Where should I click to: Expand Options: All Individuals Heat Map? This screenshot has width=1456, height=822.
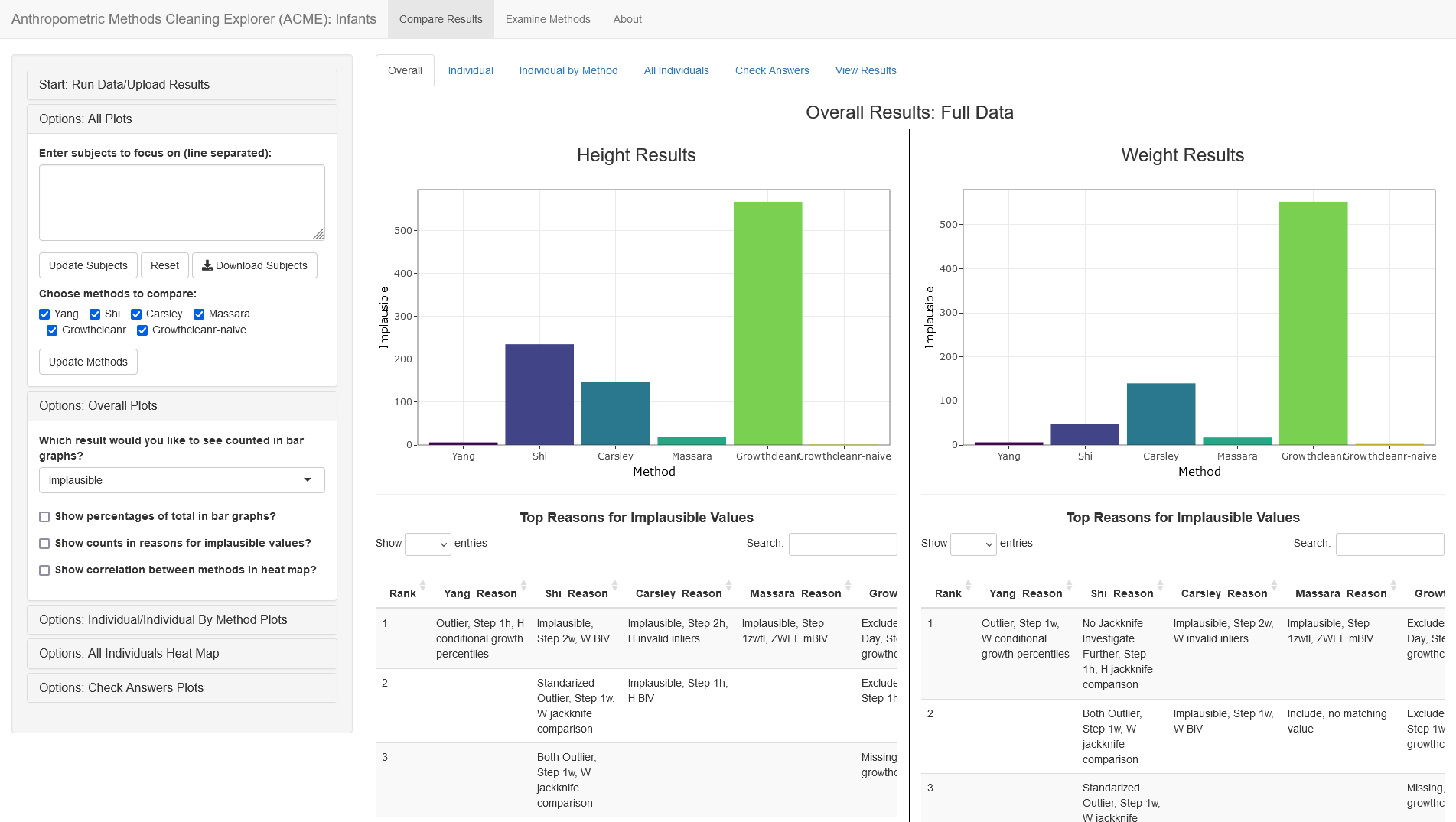(x=182, y=654)
